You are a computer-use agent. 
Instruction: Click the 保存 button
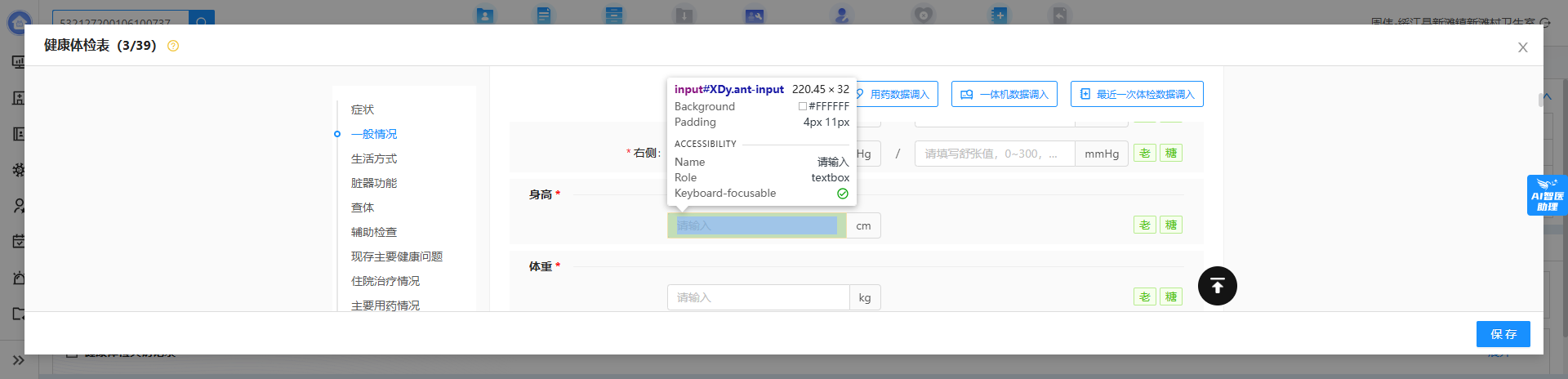coord(1503,334)
